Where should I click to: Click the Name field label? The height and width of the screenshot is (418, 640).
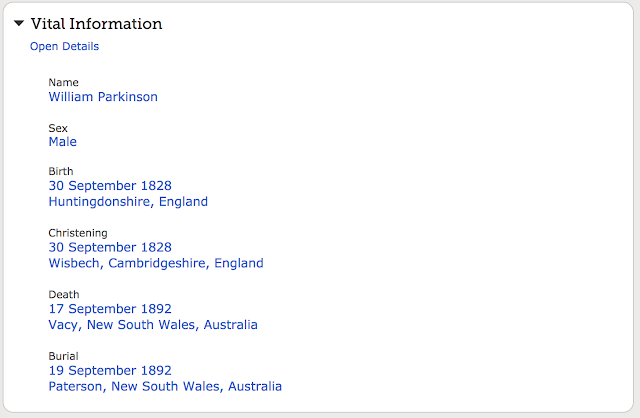(63, 82)
